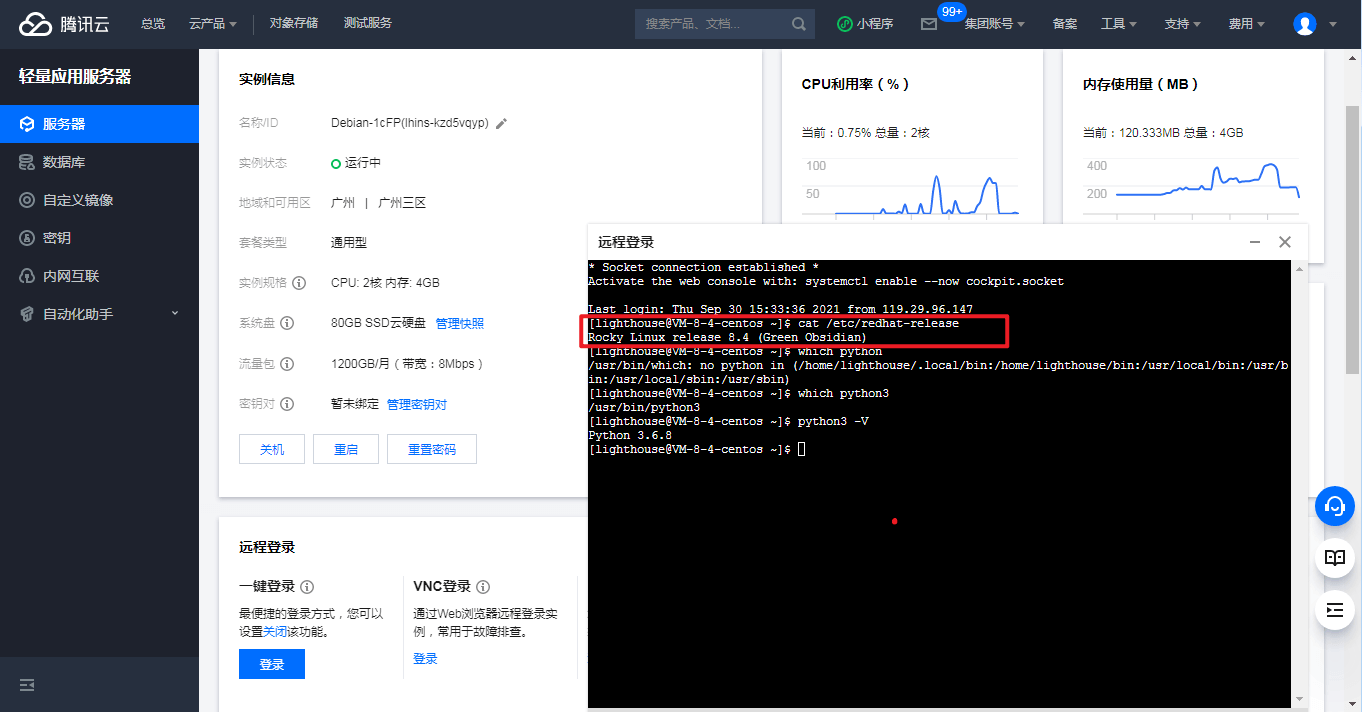
Task: Open the 总览 top menu item
Action: (153, 24)
